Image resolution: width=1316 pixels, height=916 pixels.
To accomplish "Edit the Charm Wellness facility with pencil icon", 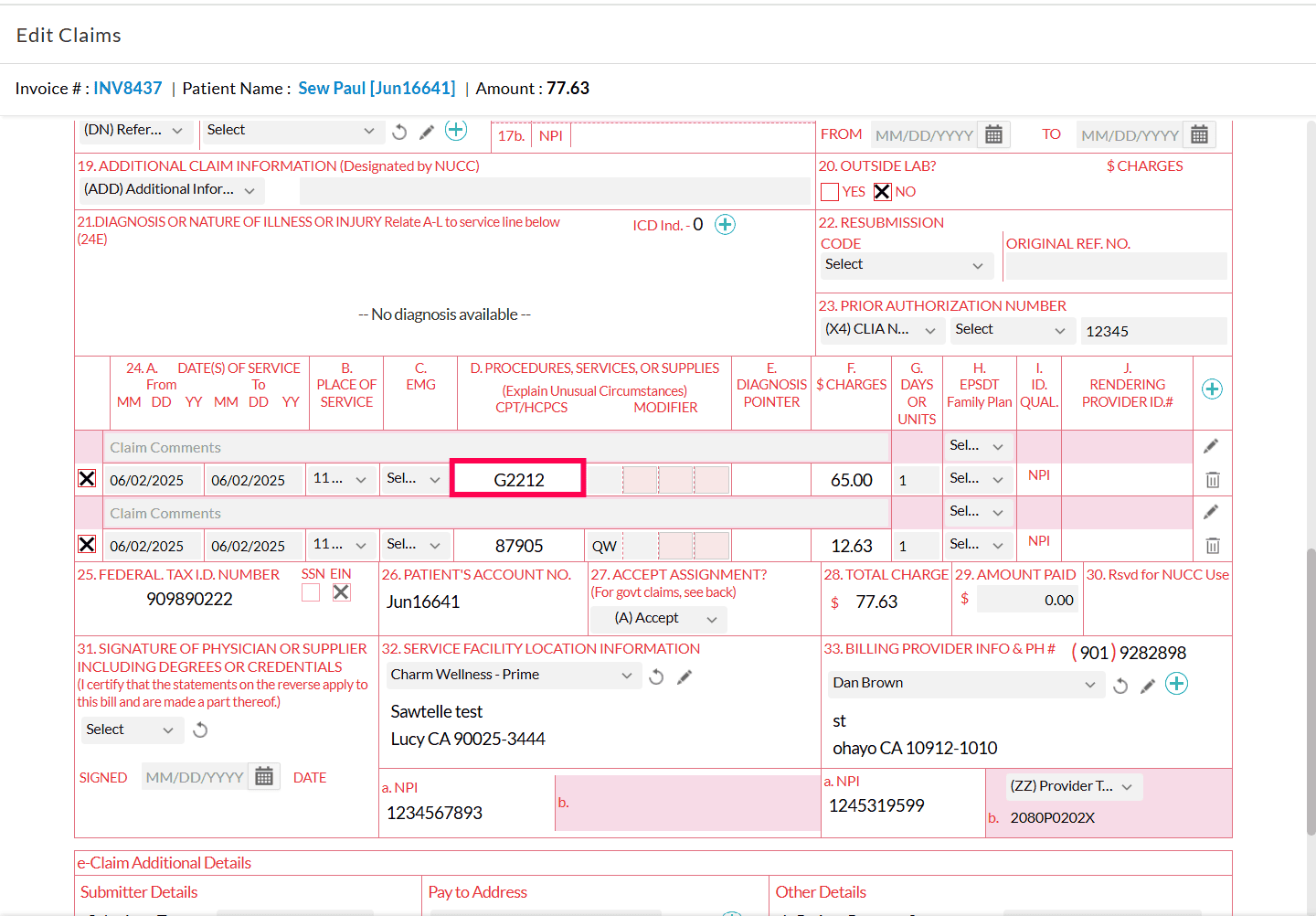I will (x=685, y=677).
